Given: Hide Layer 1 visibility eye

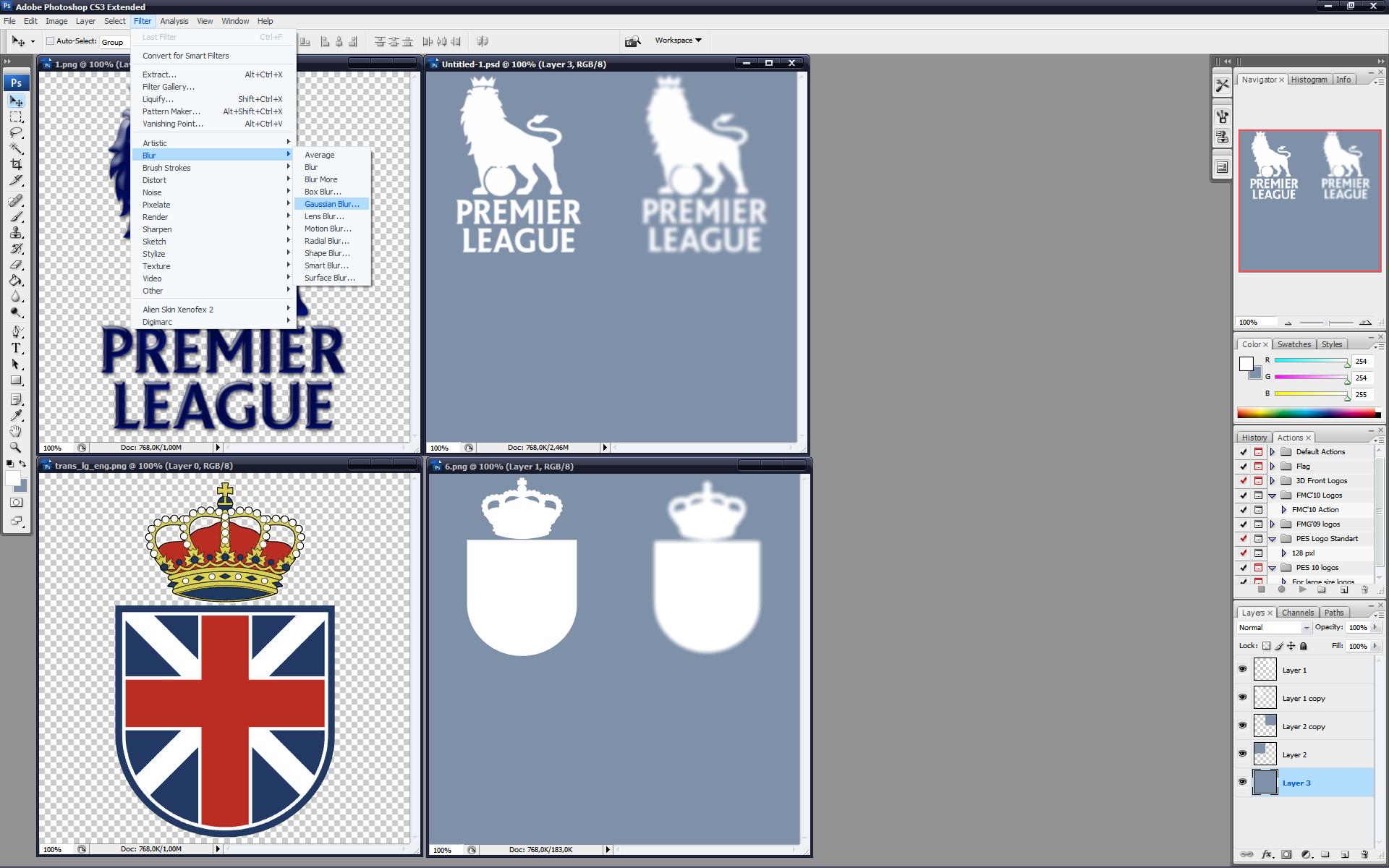Looking at the screenshot, I should (1243, 669).
